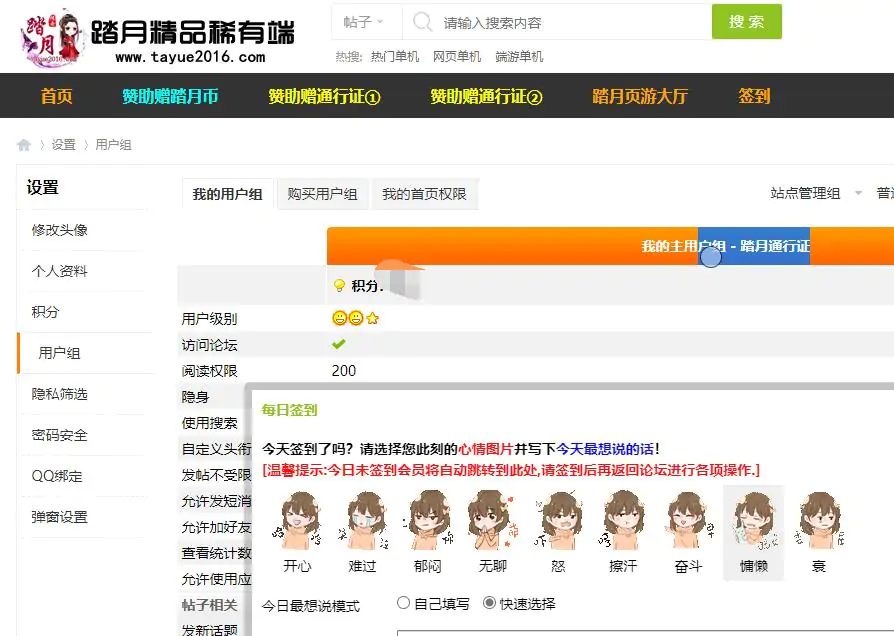Image resolution: width=894 pixels, height=636 pixels.
Task: Click the user level smiley star icons
Action: point(356,318)
